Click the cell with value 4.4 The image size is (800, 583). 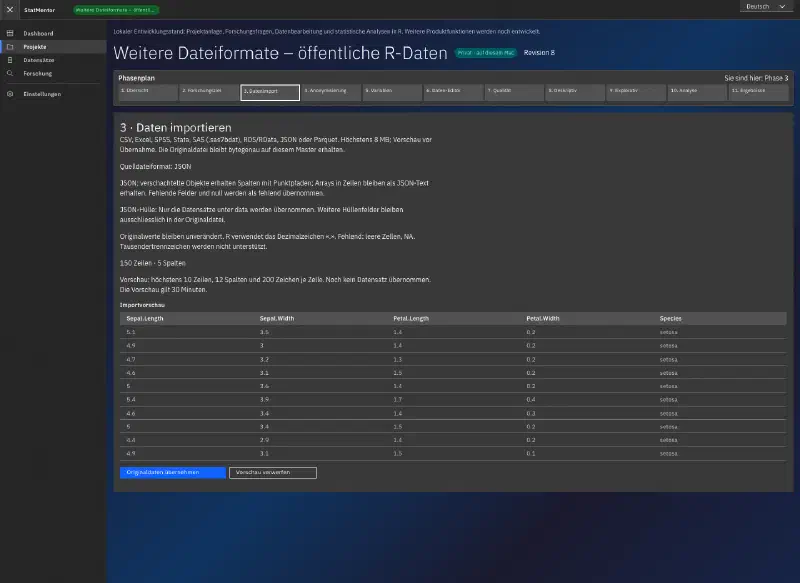(131, 440)
